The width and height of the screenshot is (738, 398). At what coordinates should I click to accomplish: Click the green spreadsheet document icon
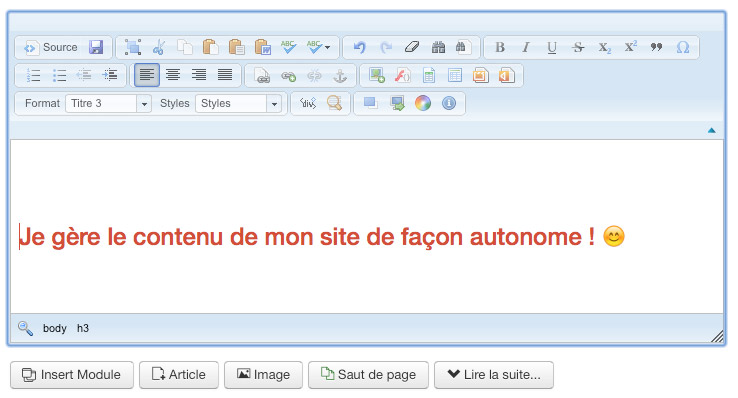[429, 75]
